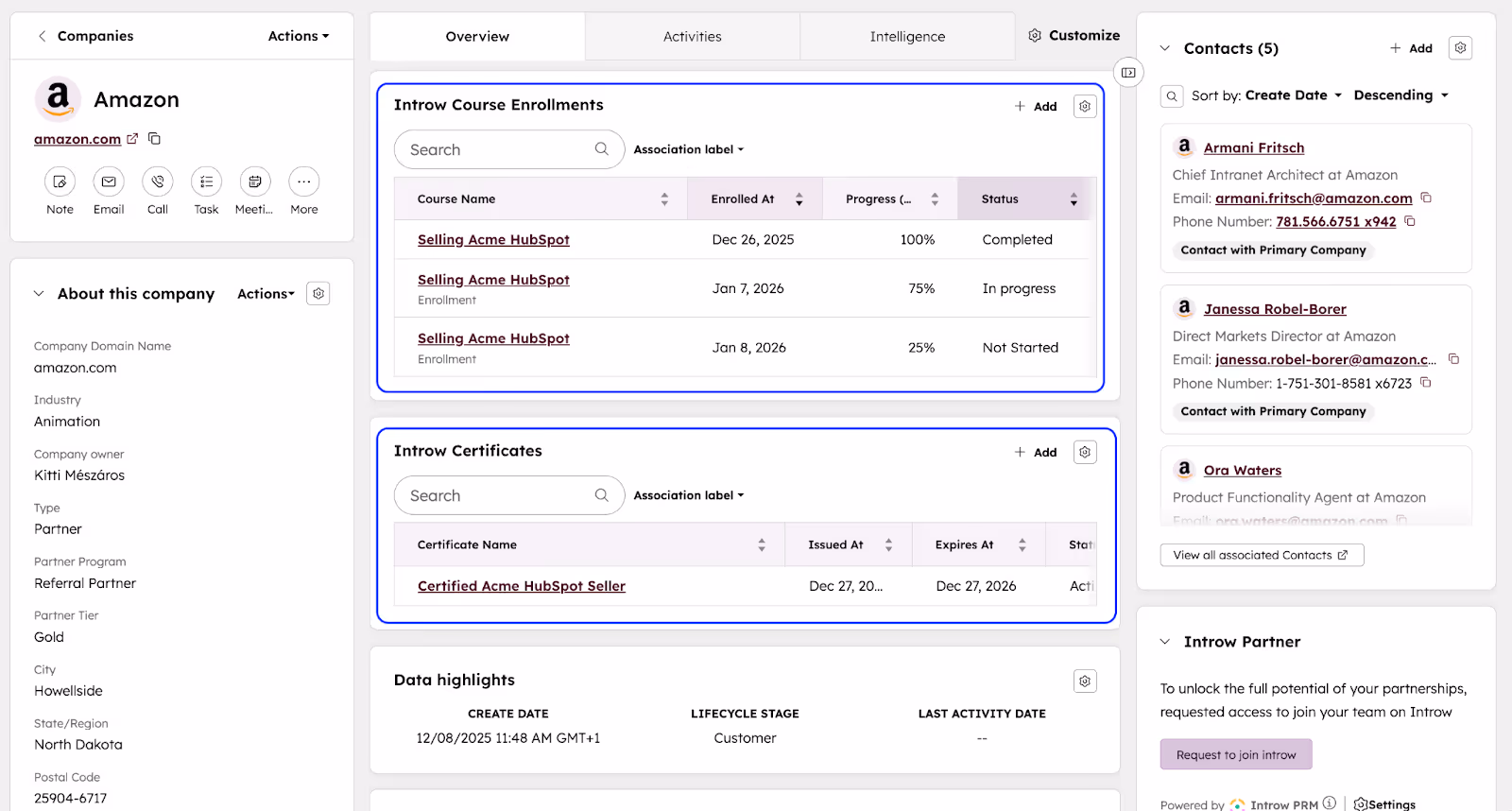Open amazon.com external link icon
This screenshot has height=811, width=1512.
click(x=132, y=139)
